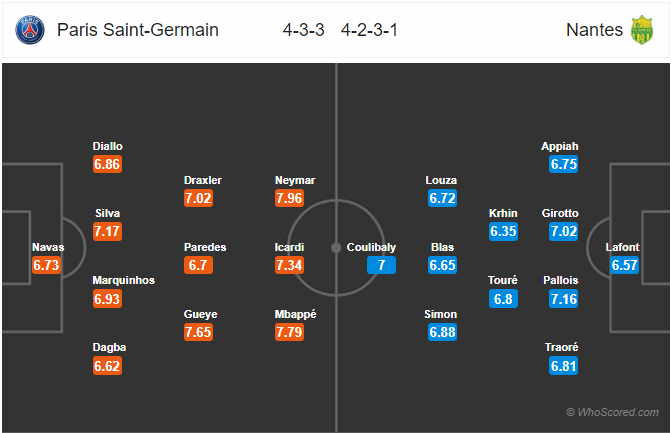Select Lafont goalkeeper rating 6.57
The width and height of the screenshot is (671, 433).
(x=624, y=265)
